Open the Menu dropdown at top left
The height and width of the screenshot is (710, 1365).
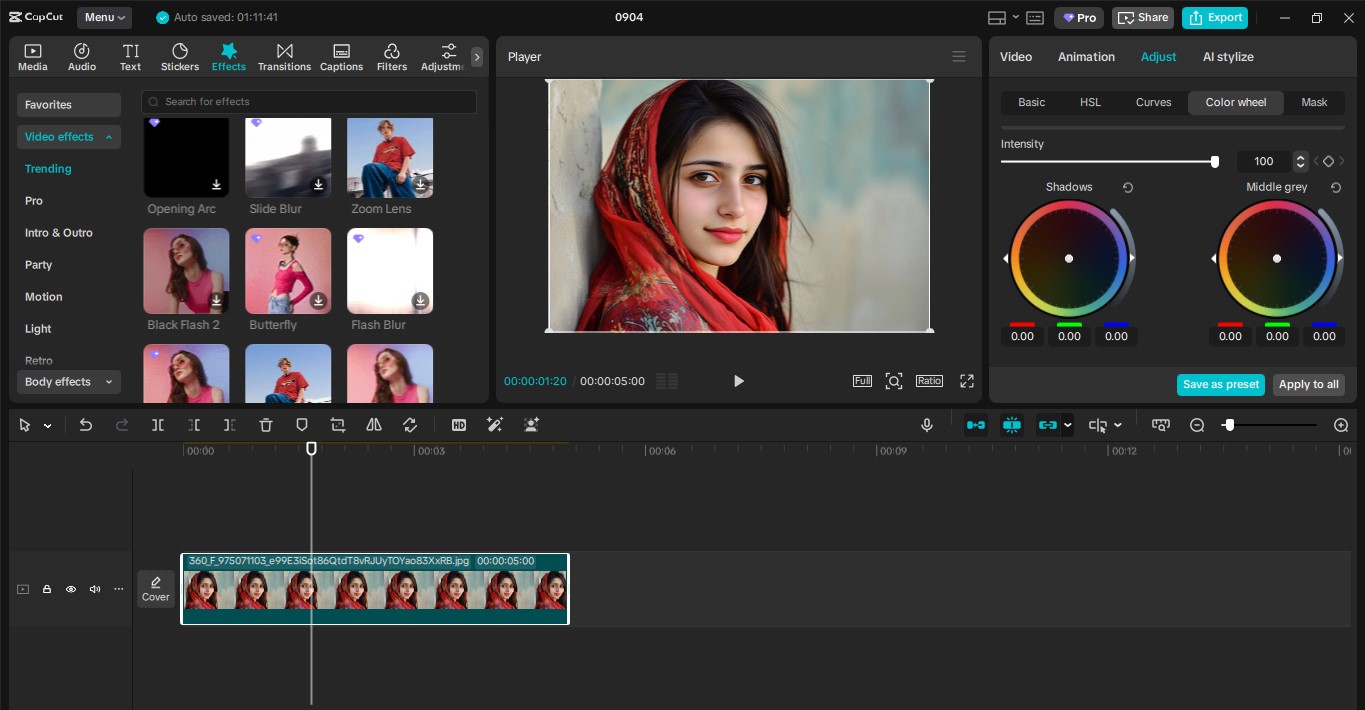[104, 17]
